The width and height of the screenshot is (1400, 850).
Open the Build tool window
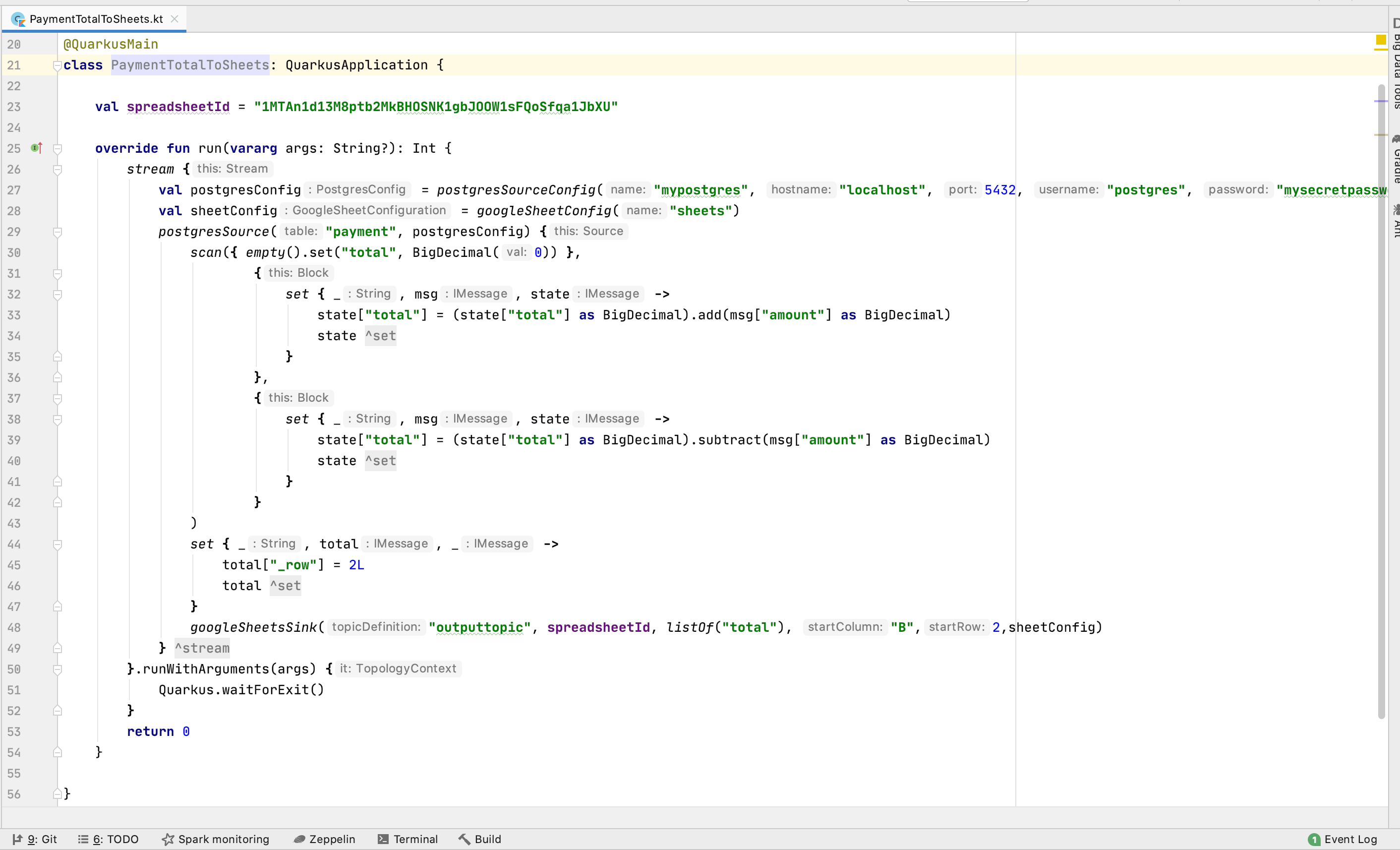(x=480, y=839)
